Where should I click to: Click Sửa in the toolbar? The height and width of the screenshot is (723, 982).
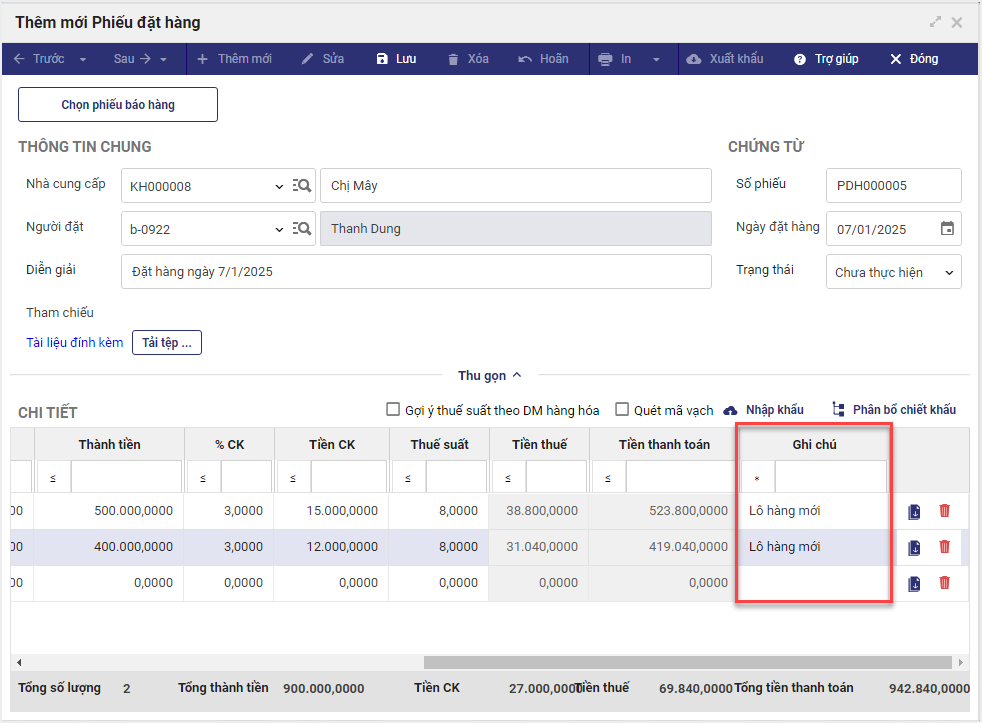322,59
